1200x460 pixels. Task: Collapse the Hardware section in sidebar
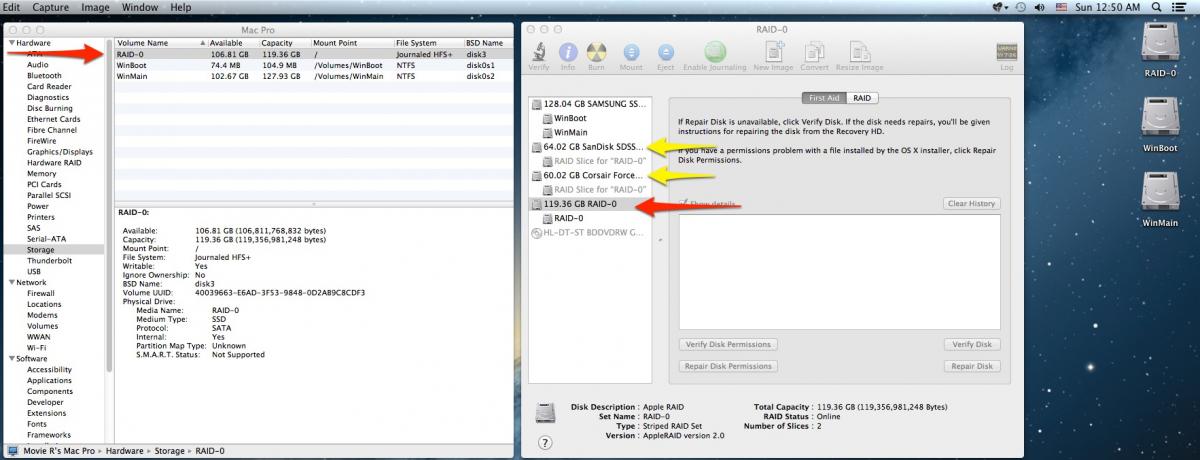point(10,43)
